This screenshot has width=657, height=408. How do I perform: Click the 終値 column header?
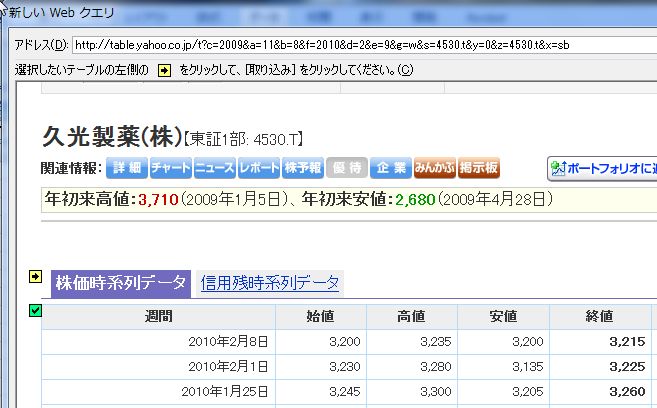click(600, 317)
